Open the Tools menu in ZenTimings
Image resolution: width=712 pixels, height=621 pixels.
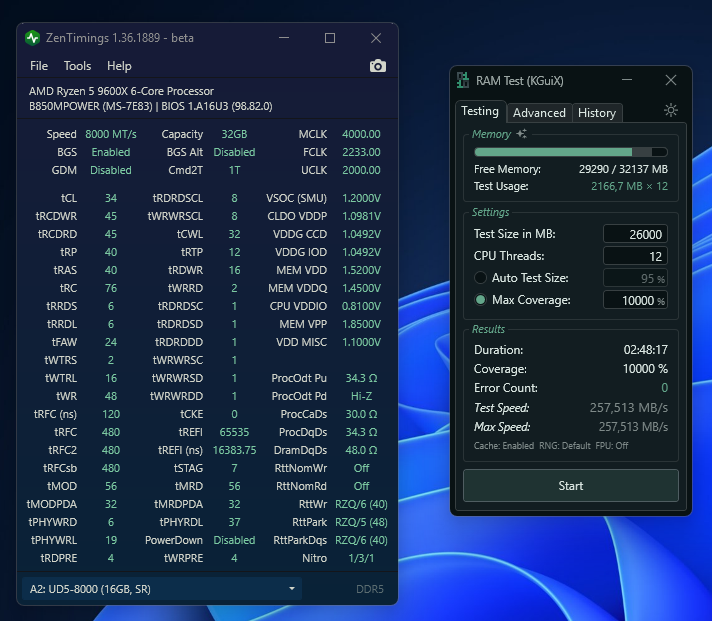(x=77, y=66)
